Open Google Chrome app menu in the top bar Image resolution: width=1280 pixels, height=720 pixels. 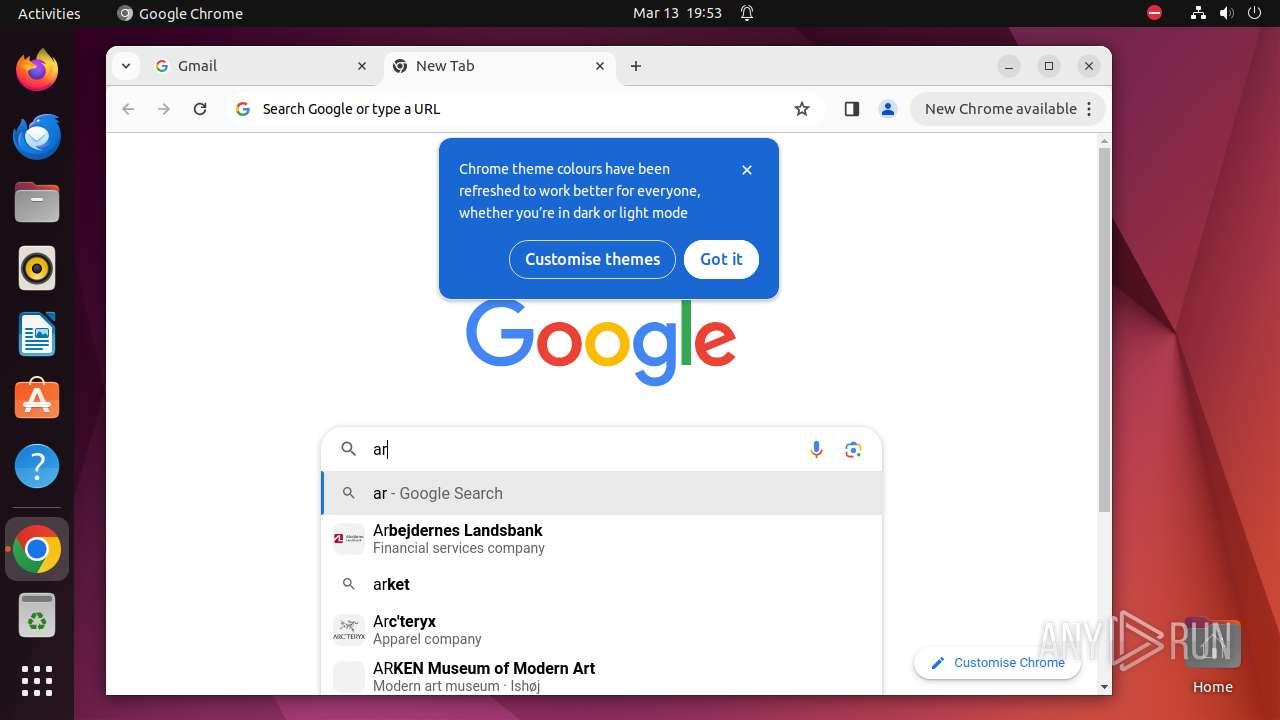tap(180, 13)
